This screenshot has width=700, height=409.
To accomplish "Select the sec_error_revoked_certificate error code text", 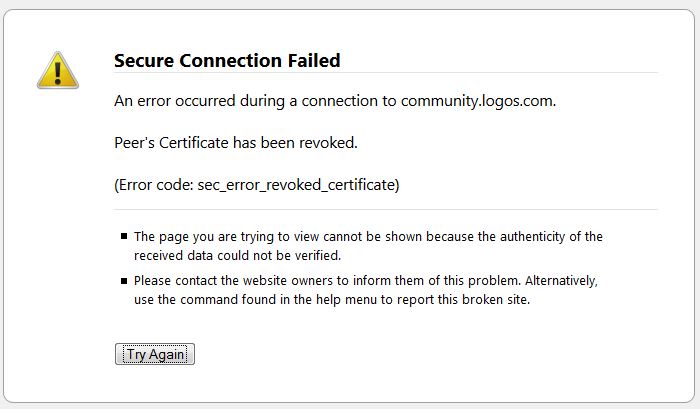I will pyautogui.click(x=296, y=185).
